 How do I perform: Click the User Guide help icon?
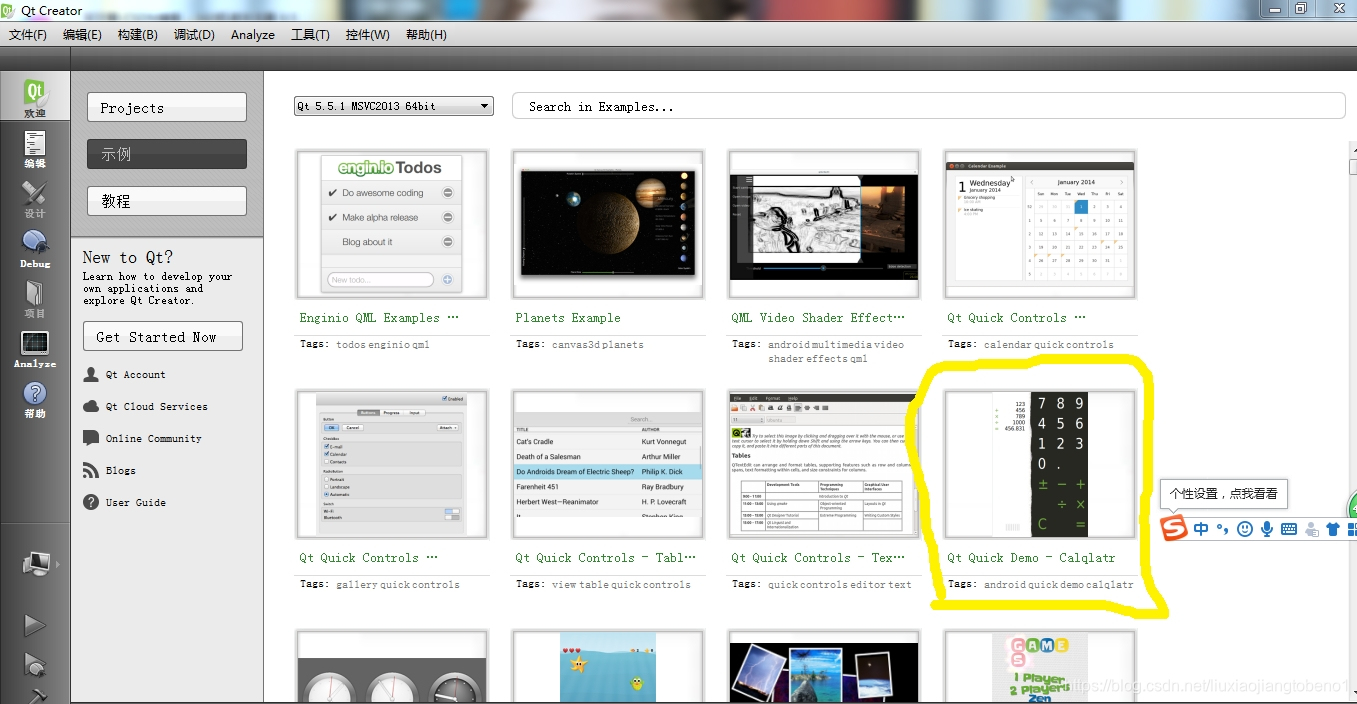(x=91, y=503)
